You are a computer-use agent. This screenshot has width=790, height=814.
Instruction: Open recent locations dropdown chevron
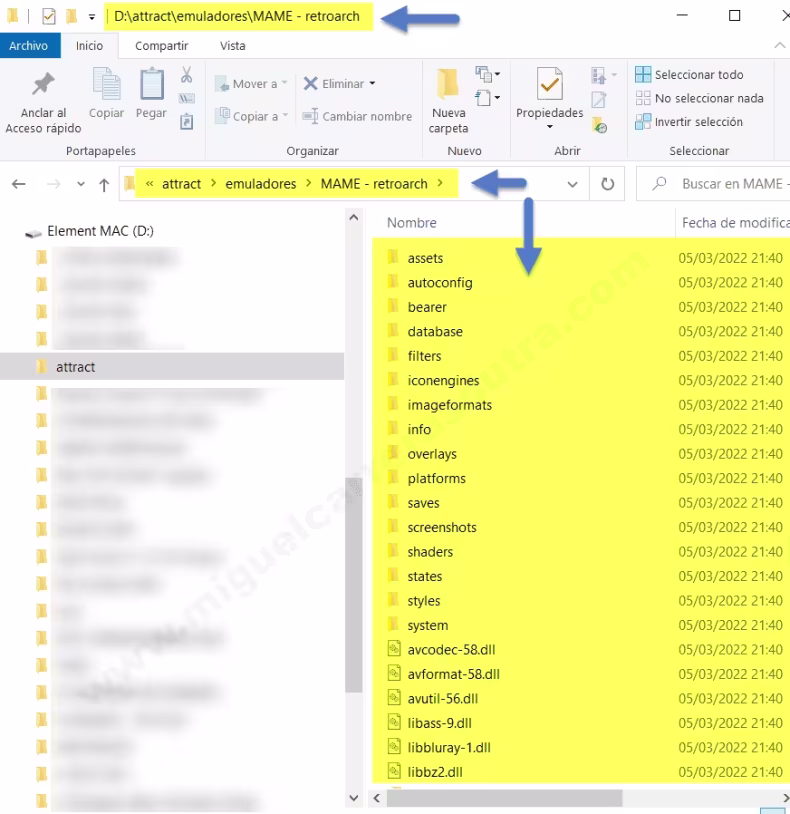tap(80, 184)
